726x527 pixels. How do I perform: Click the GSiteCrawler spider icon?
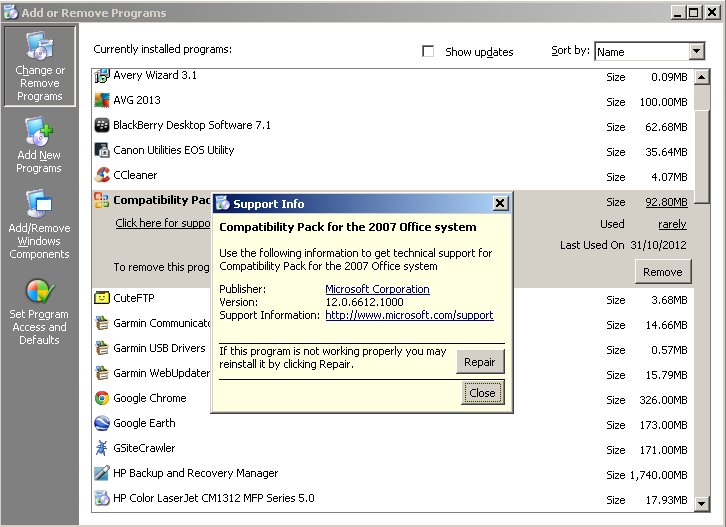[x=102, y=448]
